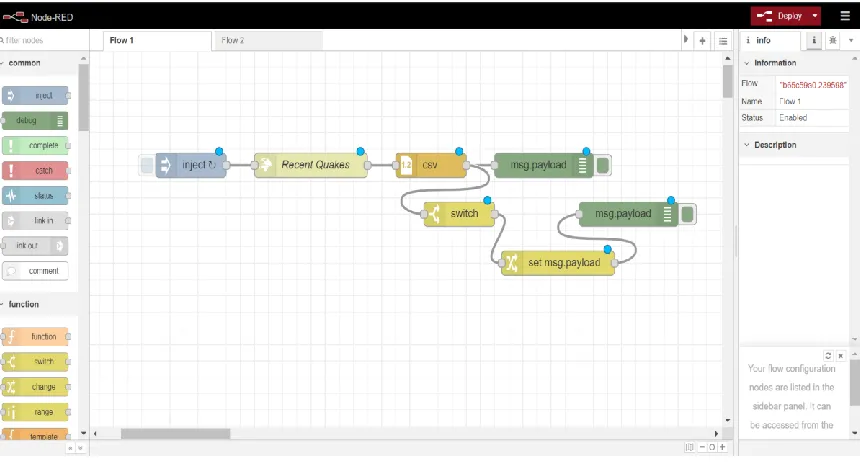The image size is (860, 462).
Task: Switch to the Flow 2 tab
Action: pos(267,41)
